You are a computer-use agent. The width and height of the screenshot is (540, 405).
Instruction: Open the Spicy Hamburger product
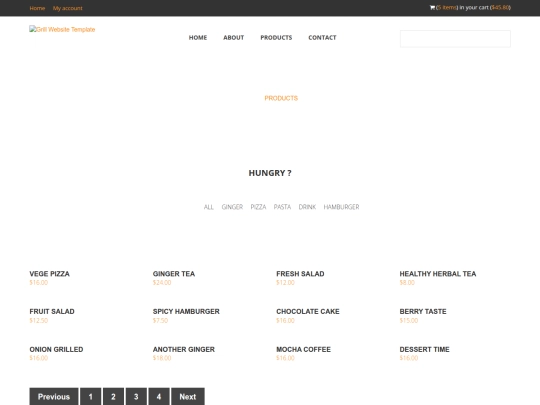point(186,311)
